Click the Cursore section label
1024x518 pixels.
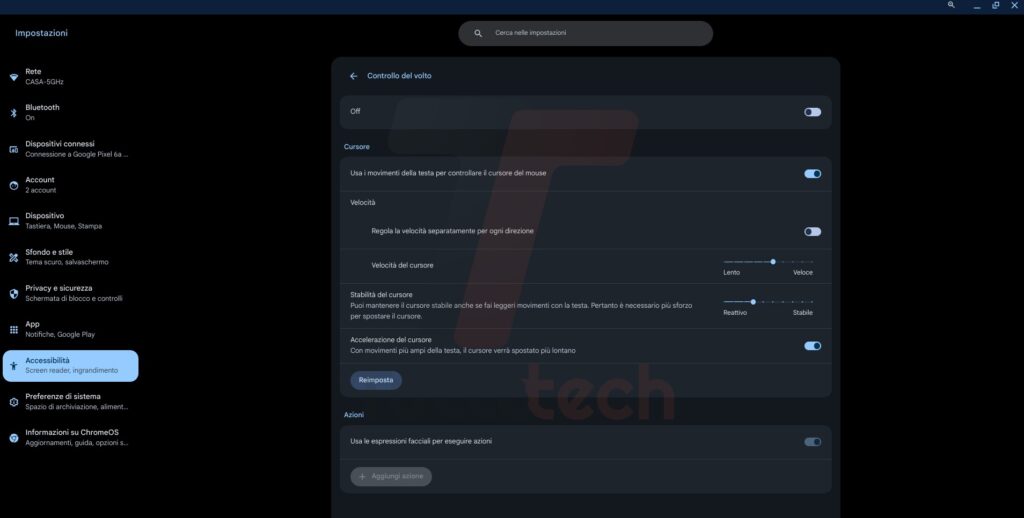[x=357, y=147]
